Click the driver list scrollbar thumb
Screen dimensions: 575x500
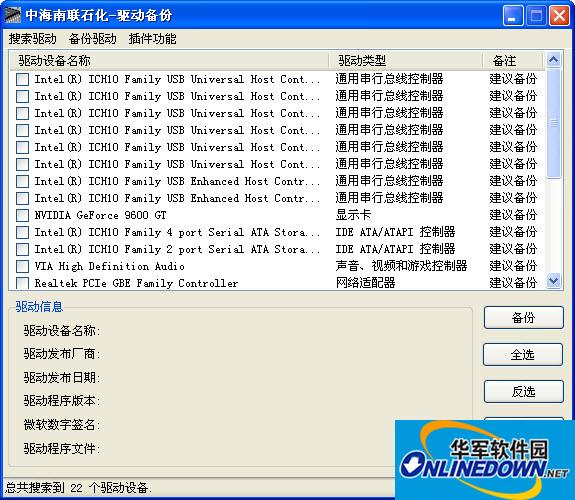point(553,124)
